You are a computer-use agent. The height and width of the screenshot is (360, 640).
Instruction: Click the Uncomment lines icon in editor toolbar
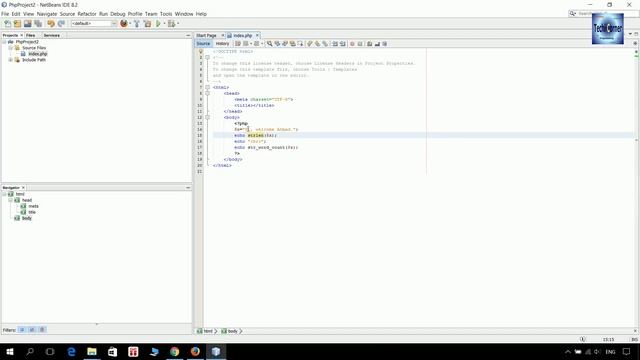377,44
